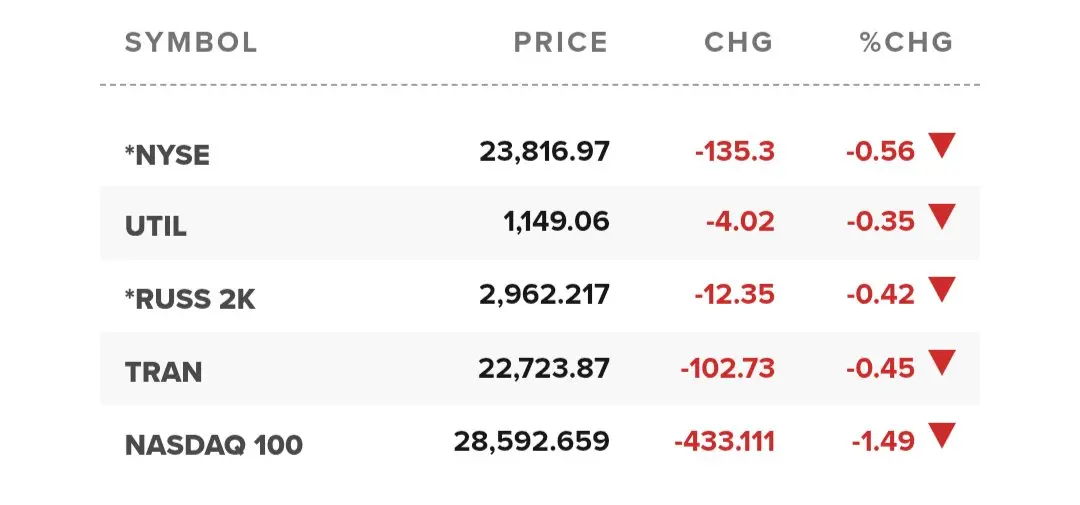Click the -0.35 percent change value
The height and width of the screenshot is (505, 1080).
pos(880,223)
